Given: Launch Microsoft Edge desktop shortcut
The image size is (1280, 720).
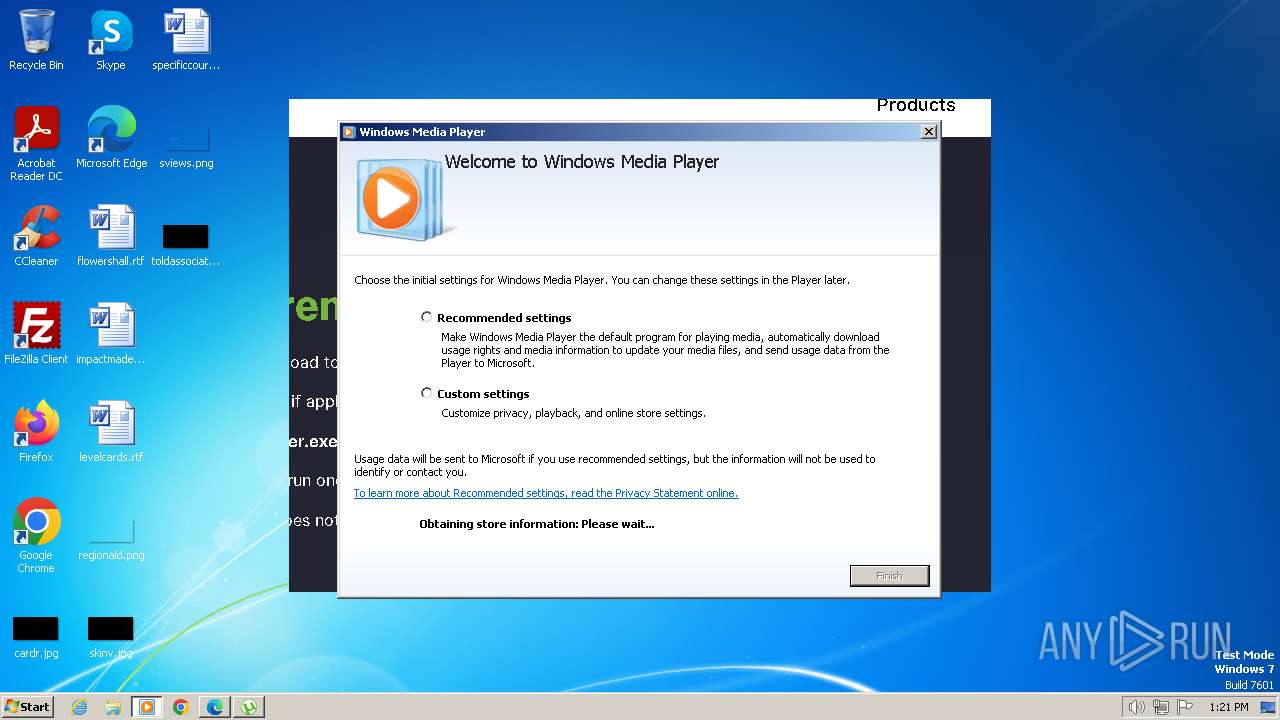Looking at the screenshot, I should point(111,137).
